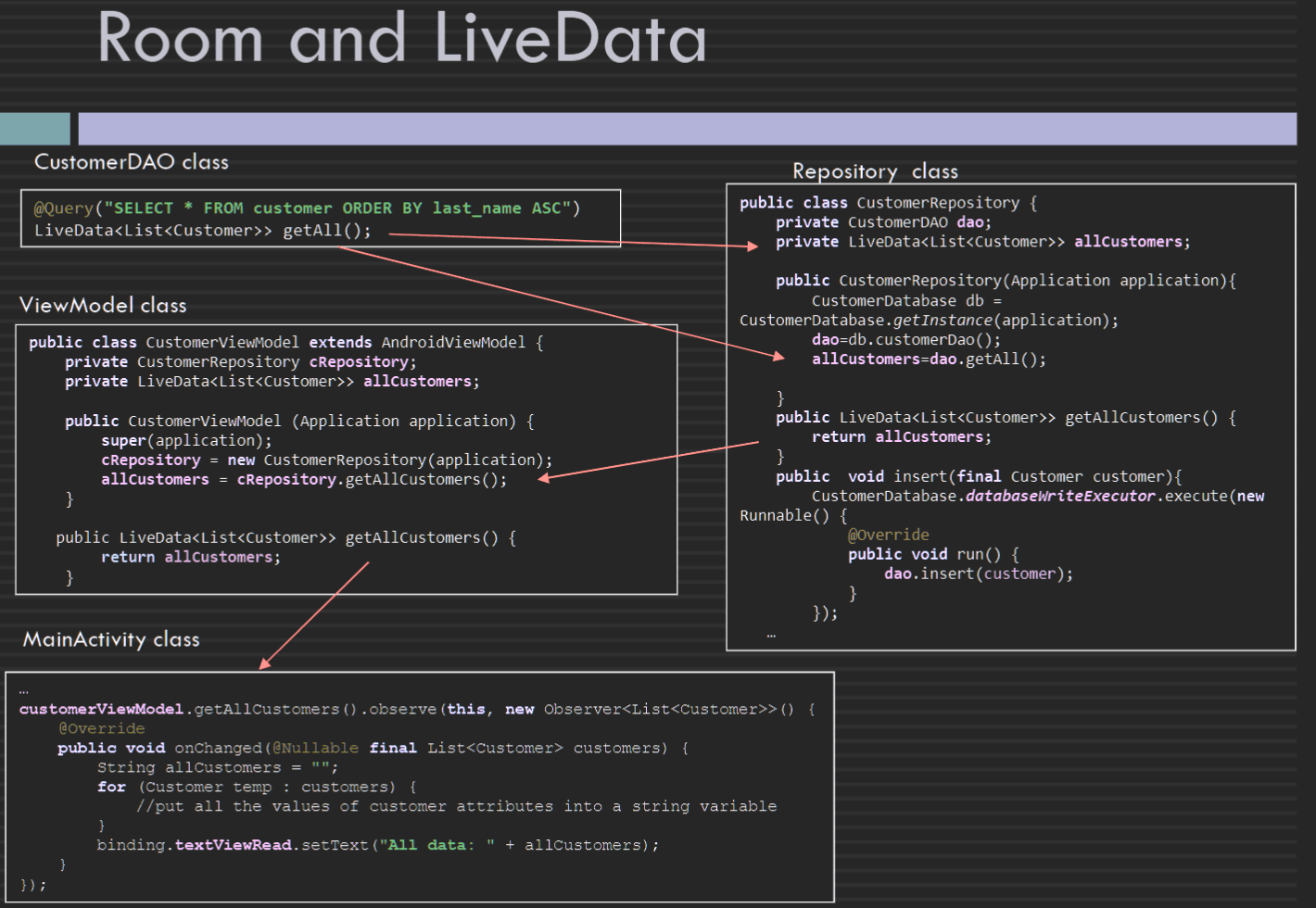The image size is (1316, 908).
Task: Click the repository's "getAllCustomers() {" method line
Action: point(1006,418)
